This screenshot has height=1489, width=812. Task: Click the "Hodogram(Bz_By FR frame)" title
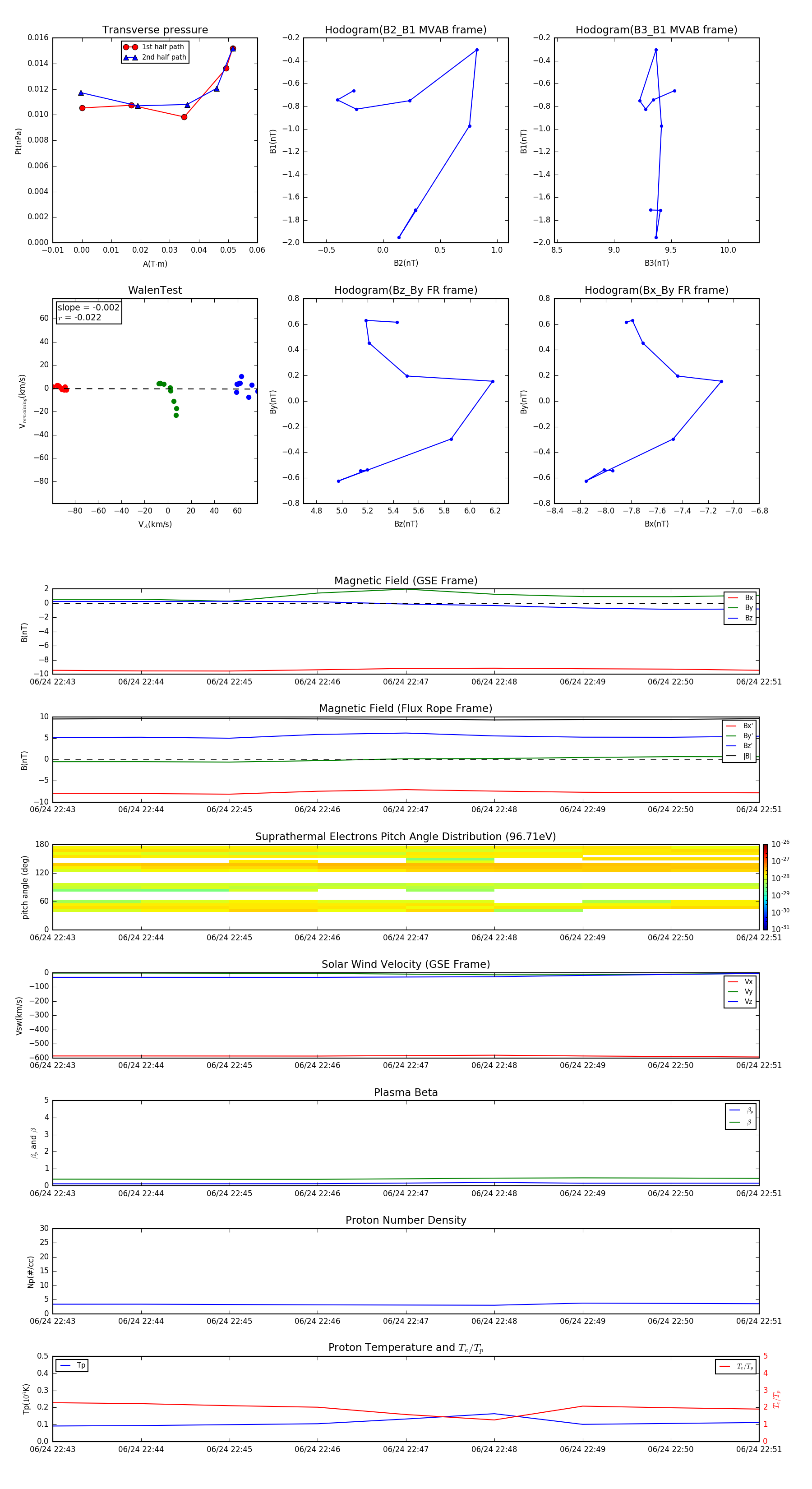pyautogui.click(x=406, y=290)
